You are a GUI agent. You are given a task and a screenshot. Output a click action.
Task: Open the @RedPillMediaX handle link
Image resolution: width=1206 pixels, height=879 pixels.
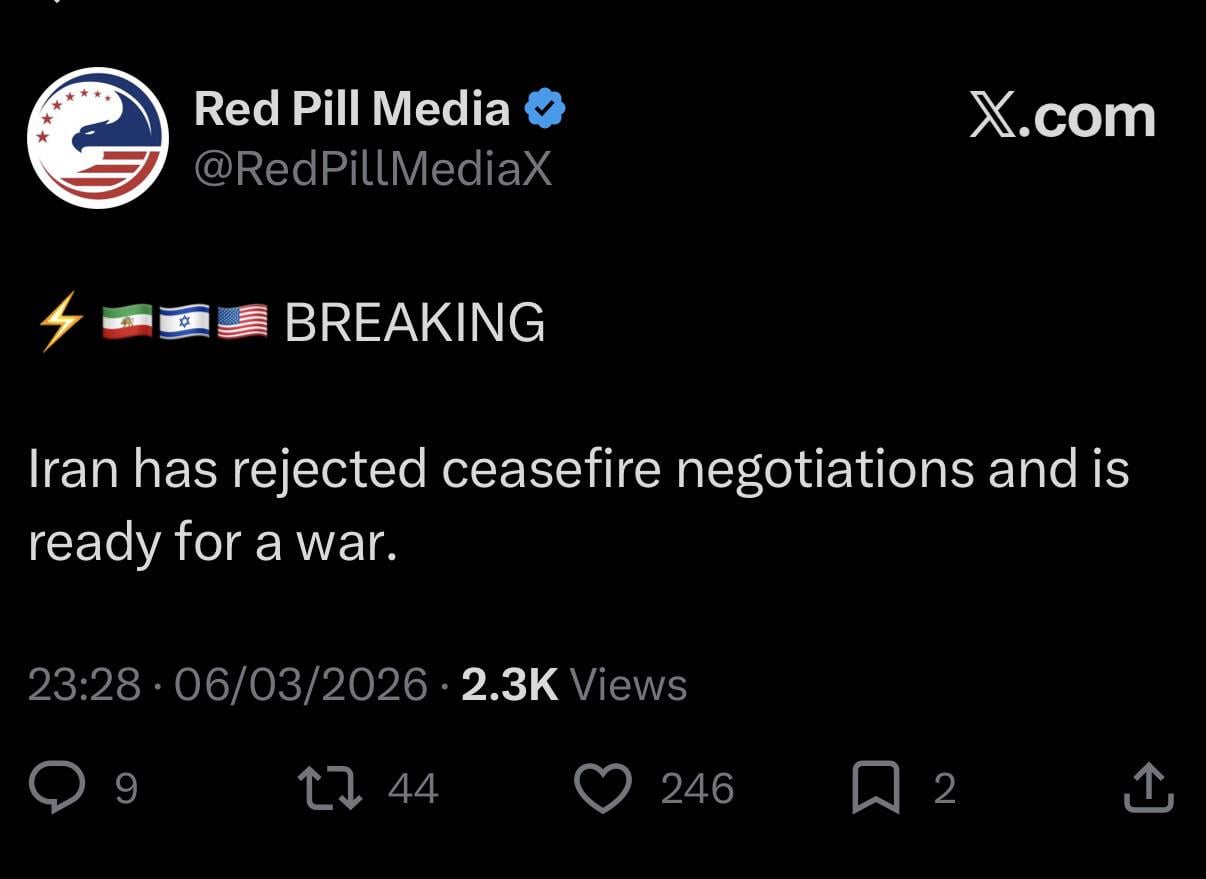pos(372,170)
